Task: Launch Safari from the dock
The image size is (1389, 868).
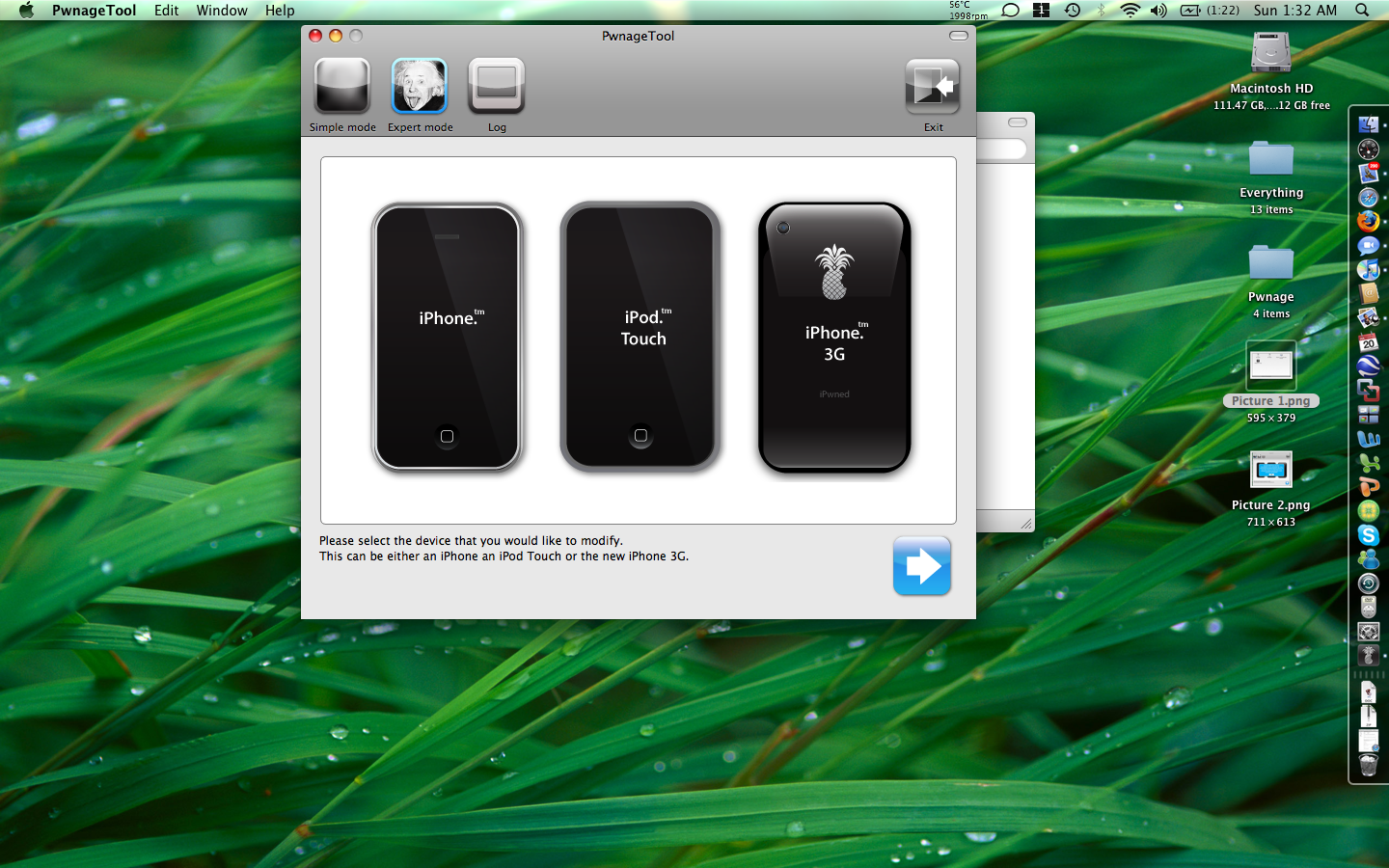Action: [x=1369, y=197]
